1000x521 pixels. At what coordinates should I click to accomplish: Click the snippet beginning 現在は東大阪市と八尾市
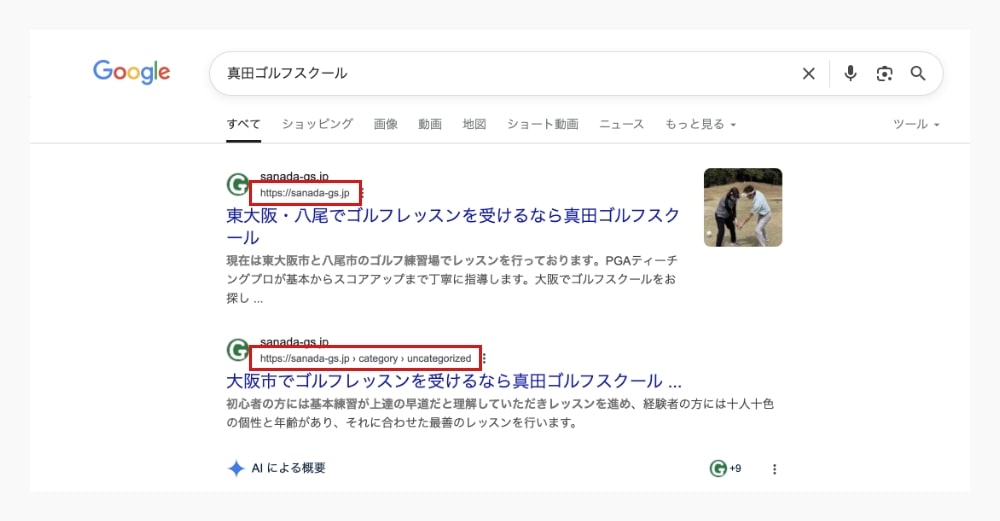tap(452, 279)
